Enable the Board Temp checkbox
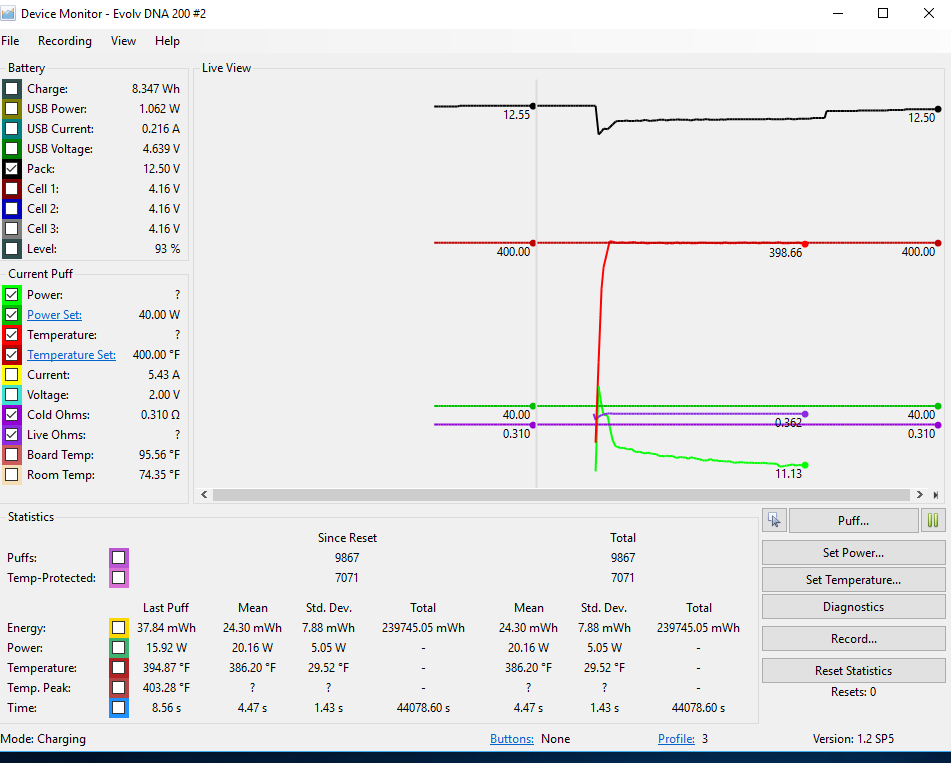Image resolution: width=951 pixels, height=763 pixels. coord(12,455)
